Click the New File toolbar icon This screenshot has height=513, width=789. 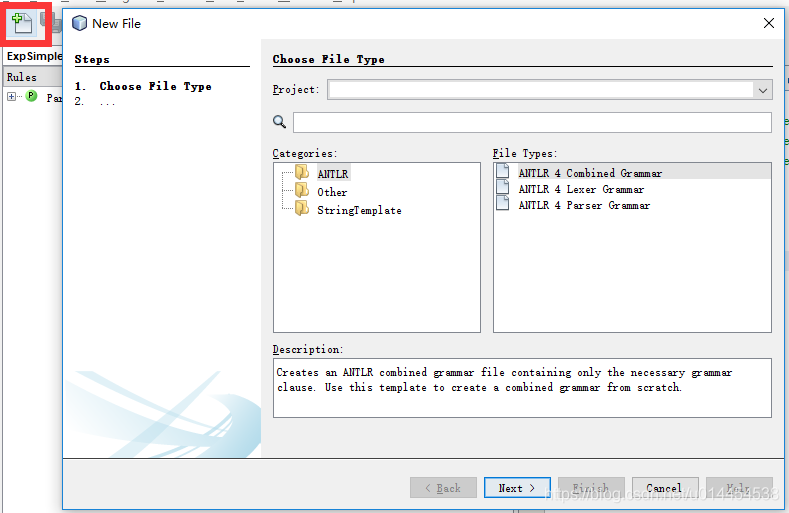(22, 24)
